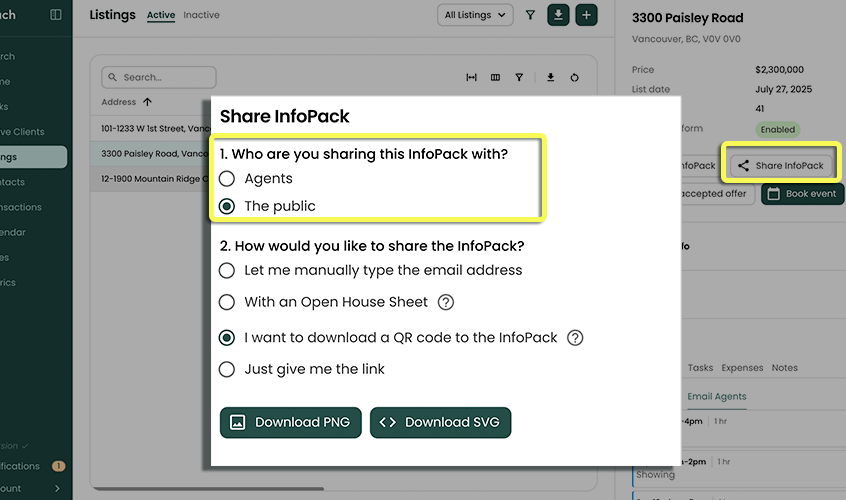
Task: Choose 'Let me manually type the email address'
Action: coord(227,270)
